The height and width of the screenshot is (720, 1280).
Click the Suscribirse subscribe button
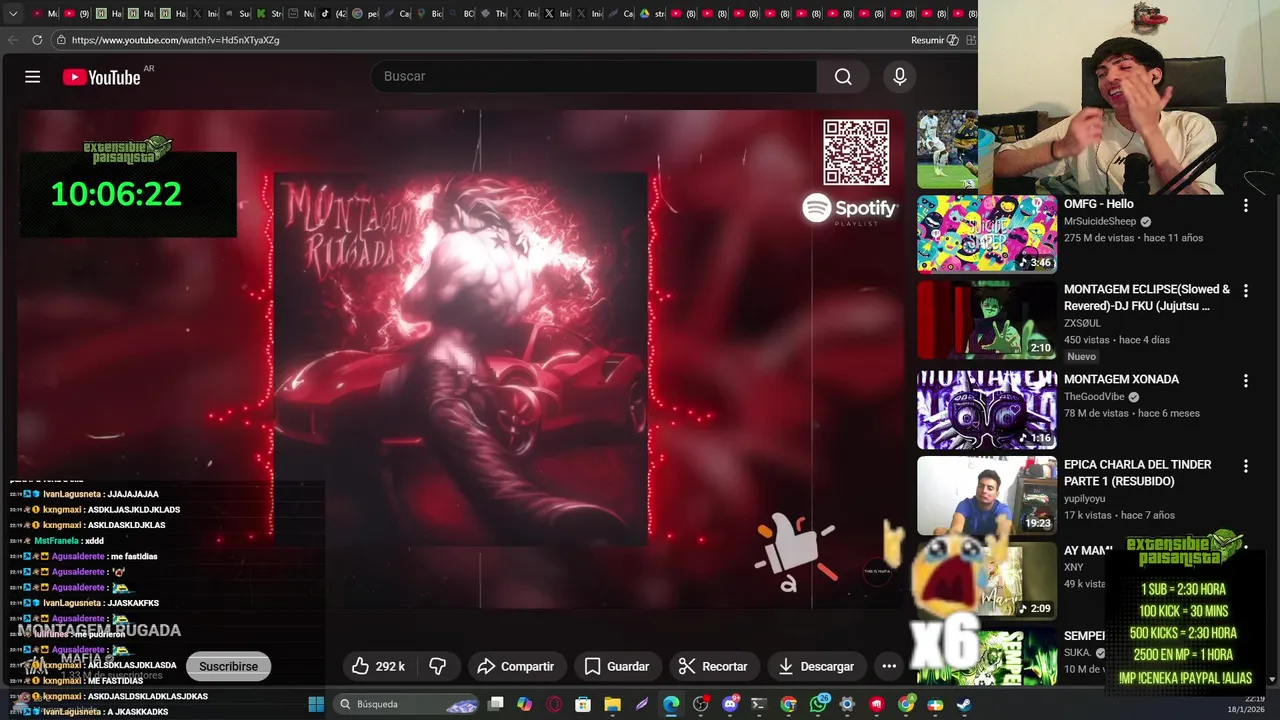[x=228, y=666]
